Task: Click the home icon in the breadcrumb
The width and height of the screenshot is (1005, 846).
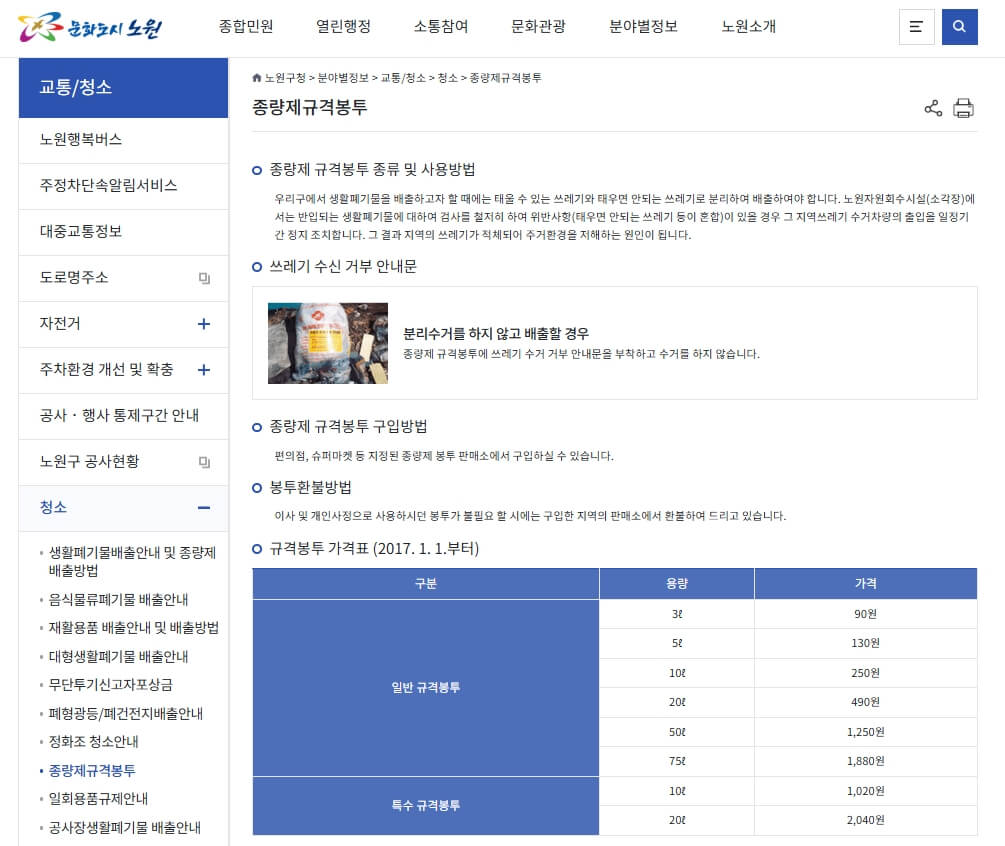Action: tap(258, 76)
